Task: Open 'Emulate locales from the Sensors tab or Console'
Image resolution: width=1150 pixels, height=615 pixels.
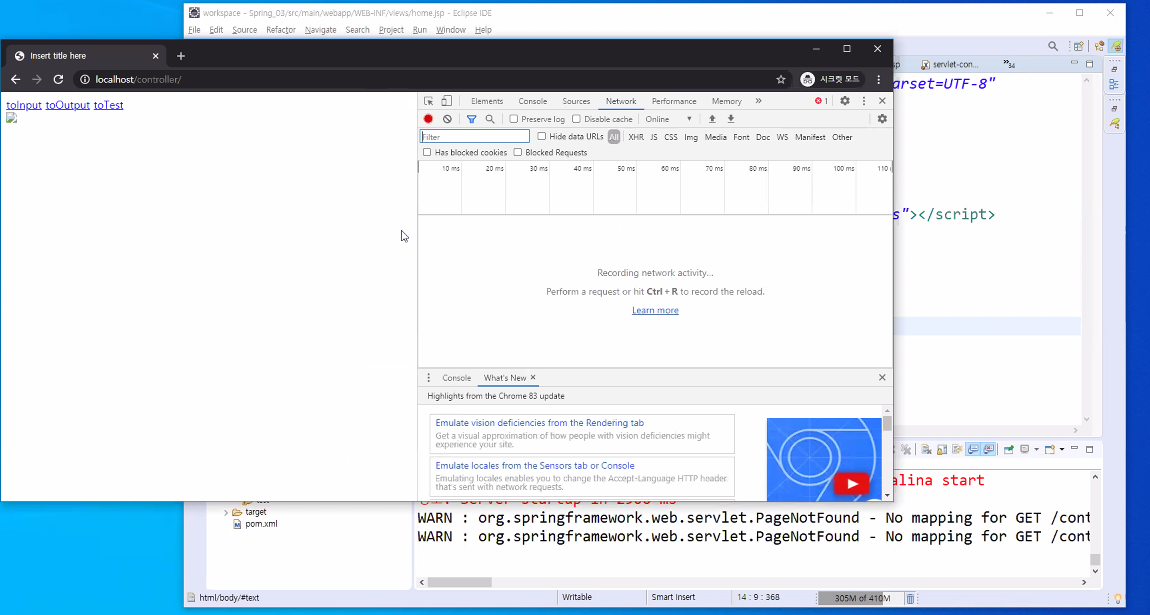Action: pos(535,465)
